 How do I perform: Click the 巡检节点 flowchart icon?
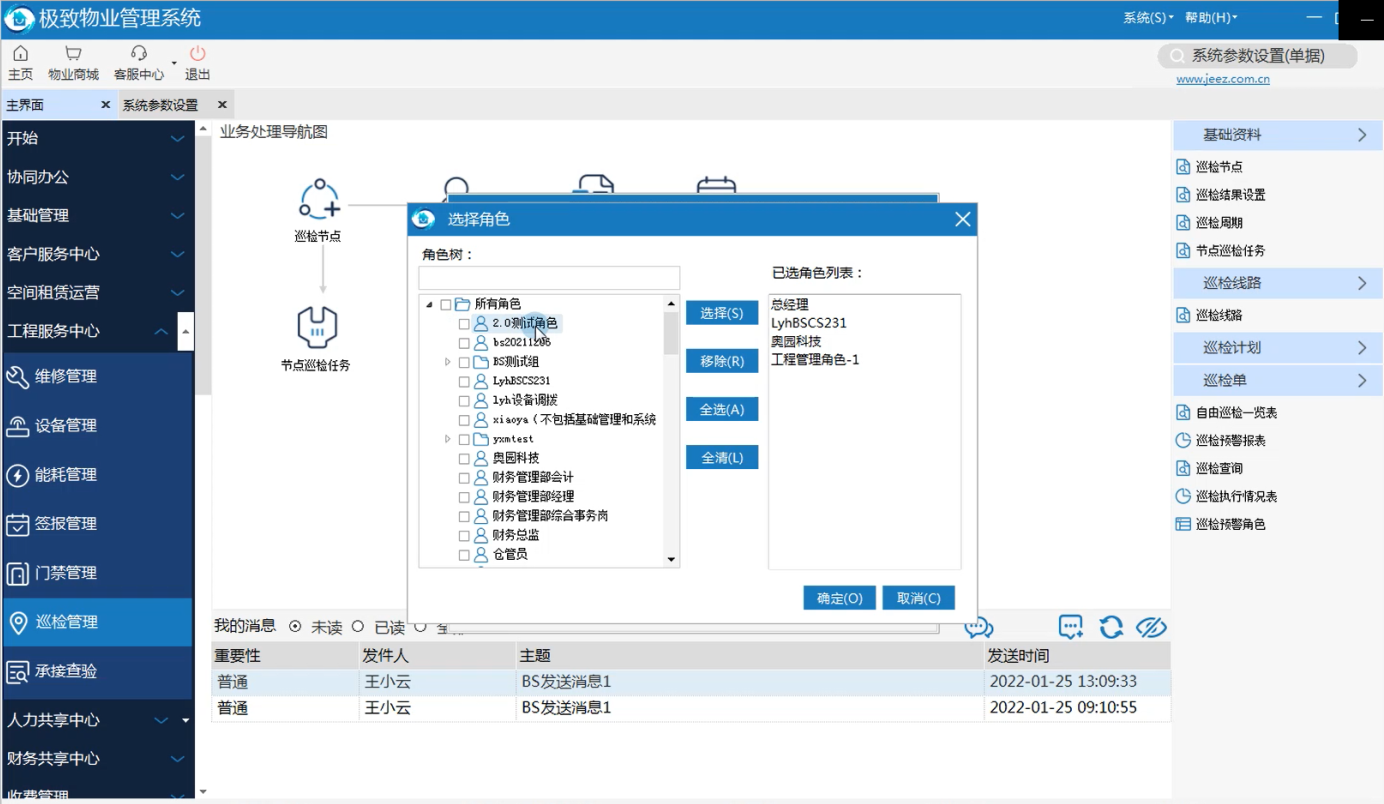pos(319,199)
